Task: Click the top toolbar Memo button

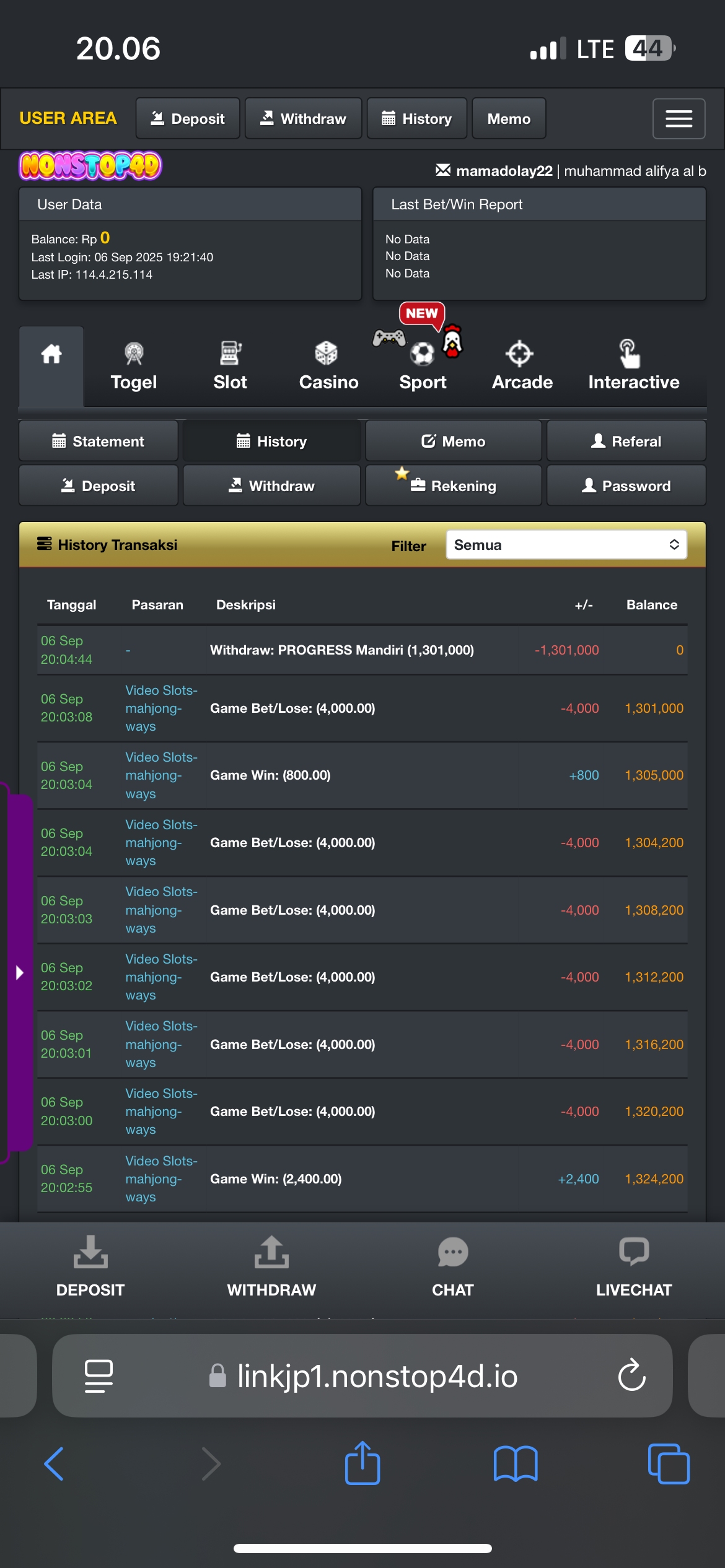Action: click(x=509, y=118)
